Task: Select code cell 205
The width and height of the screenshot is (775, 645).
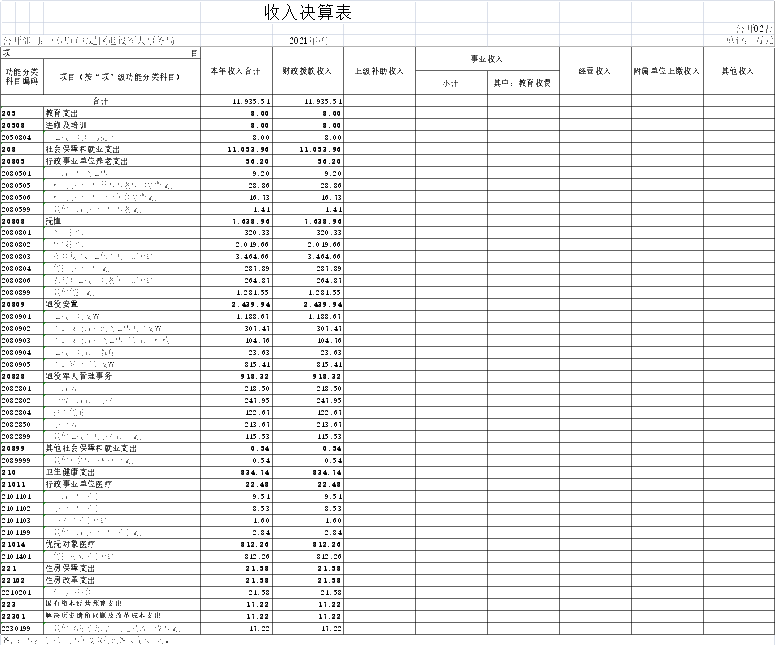Action: [x=22, y=113]
